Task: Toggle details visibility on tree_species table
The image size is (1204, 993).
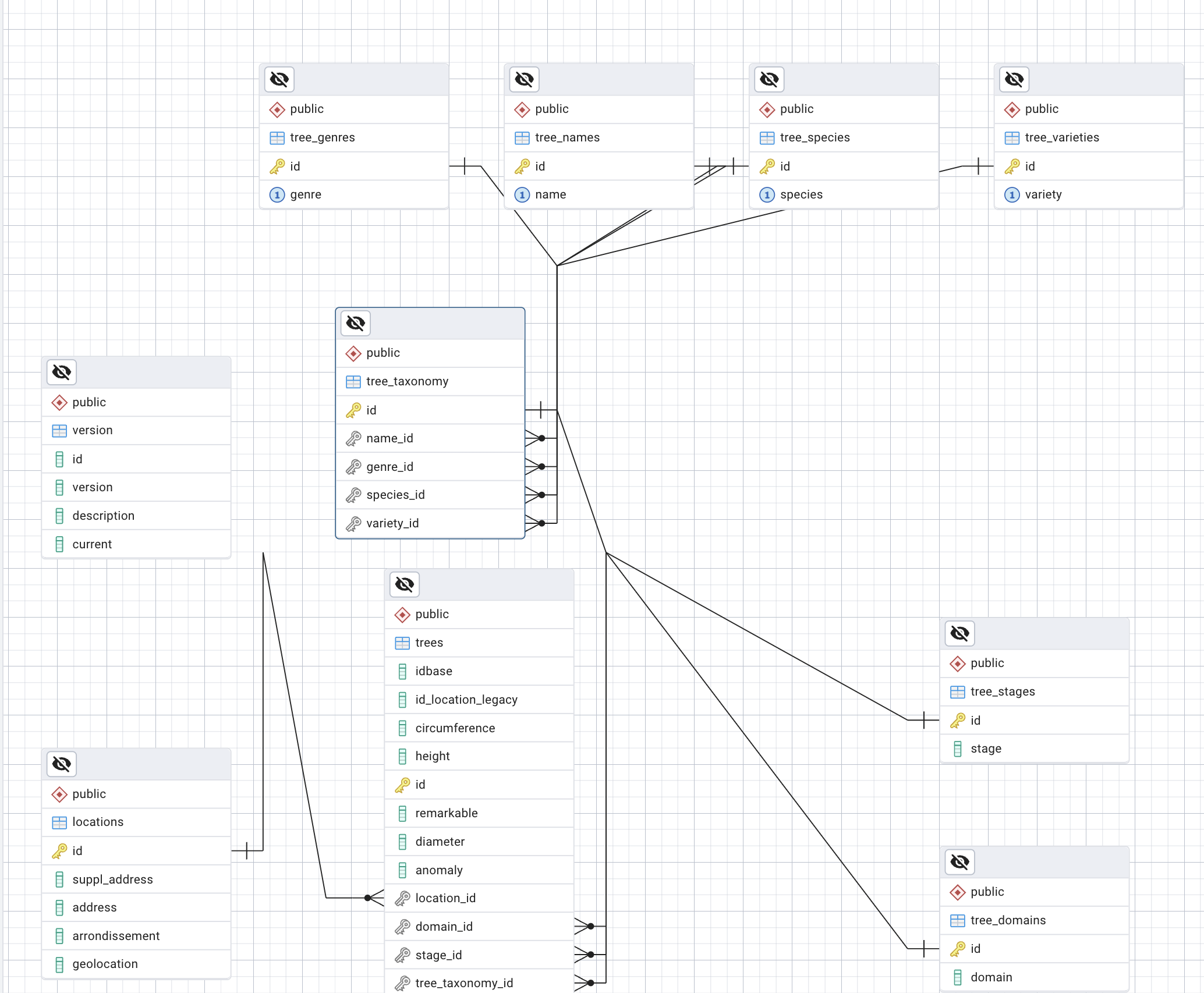Action: (x=769, y=79)
